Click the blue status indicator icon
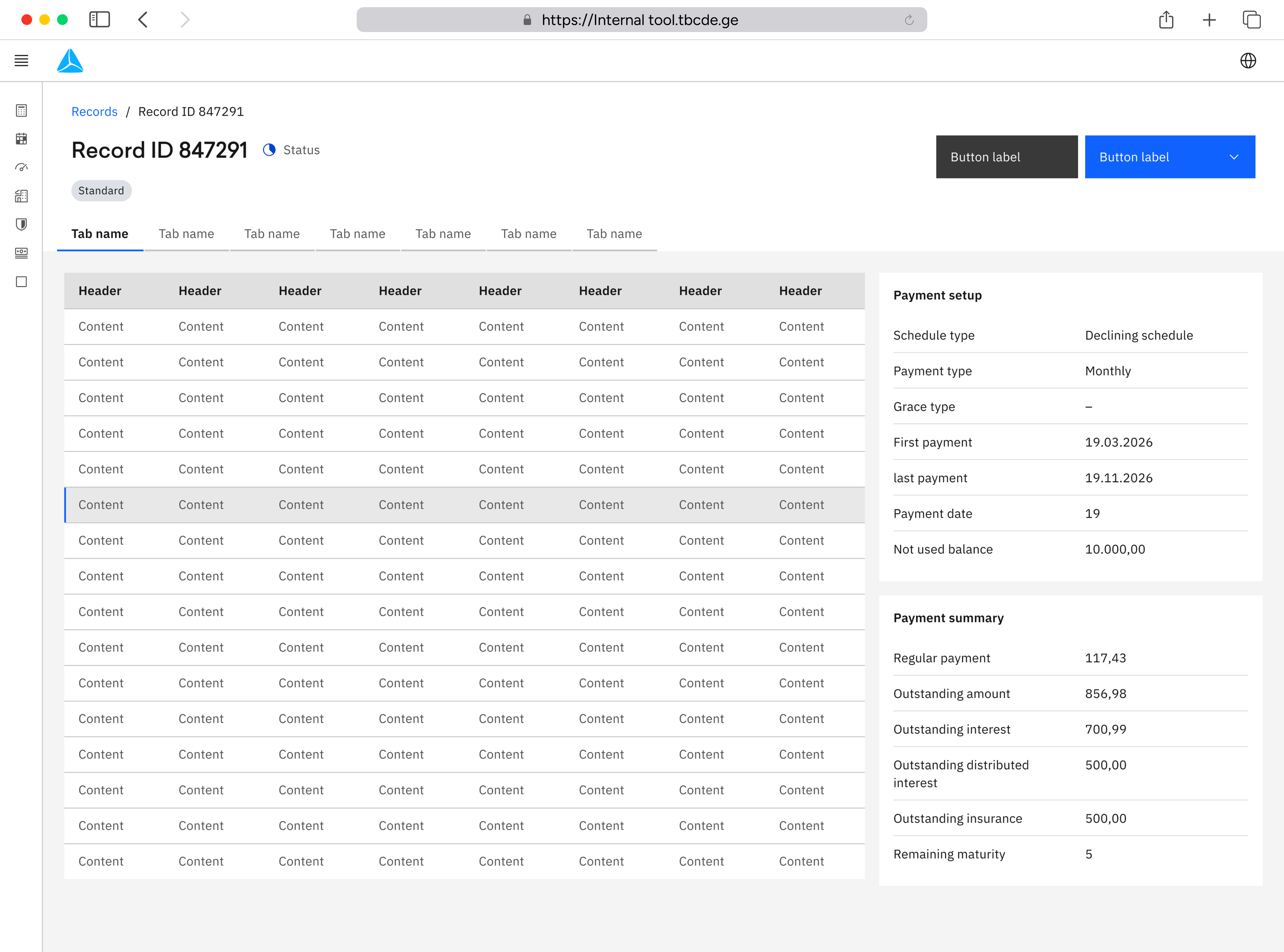The image size is (1284, 952). pos(269,150)
